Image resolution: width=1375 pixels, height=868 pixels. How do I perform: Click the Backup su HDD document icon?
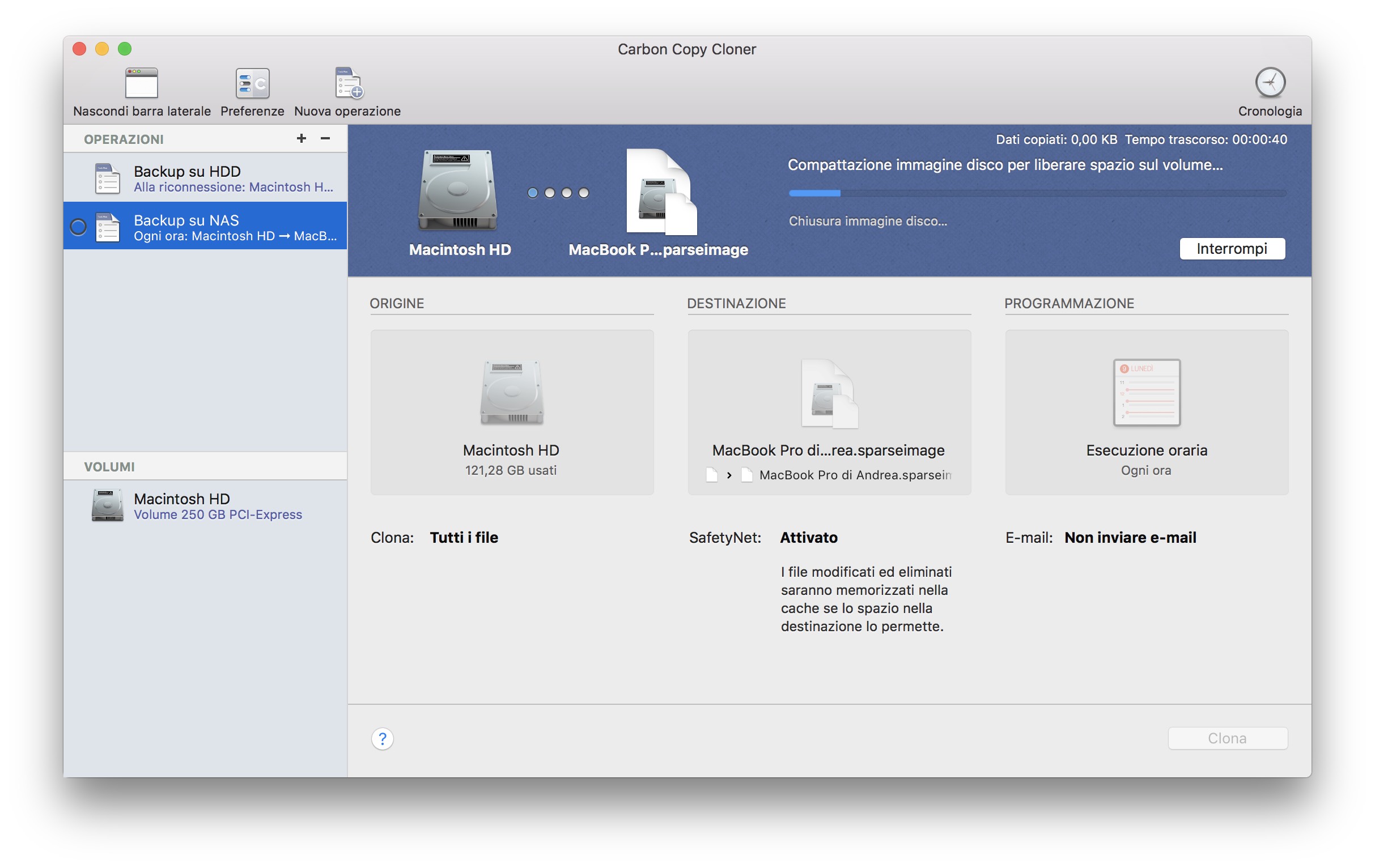click(x=107, y=178)
